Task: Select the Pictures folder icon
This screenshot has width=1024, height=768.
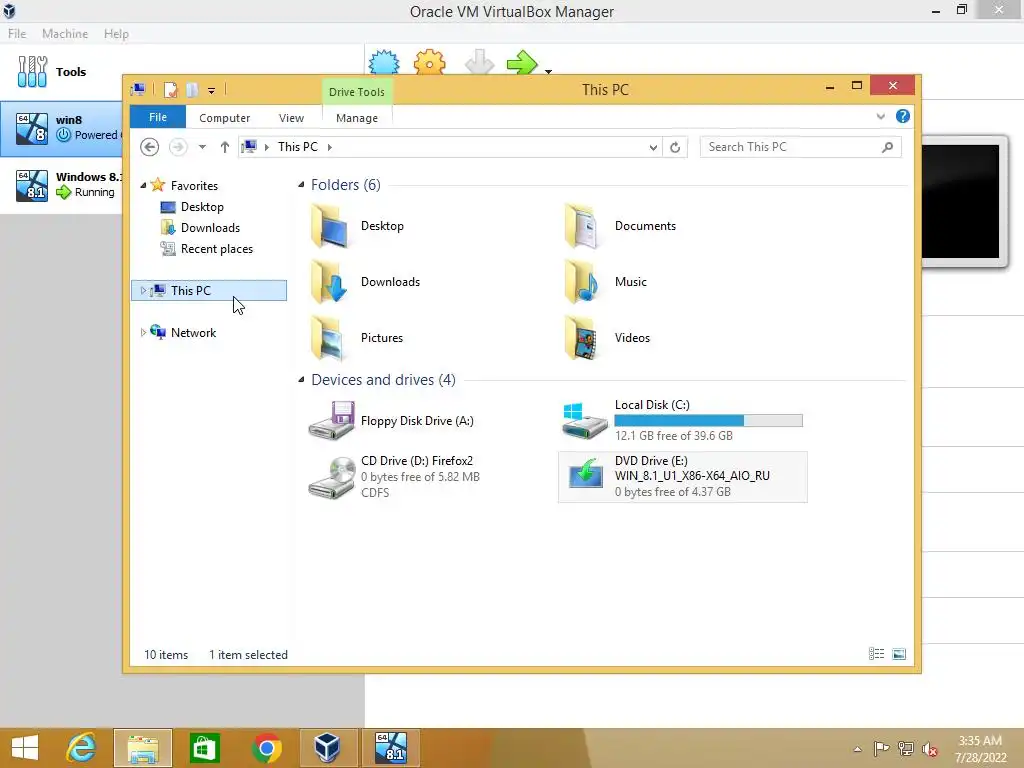Action: (x=329, y=338)
